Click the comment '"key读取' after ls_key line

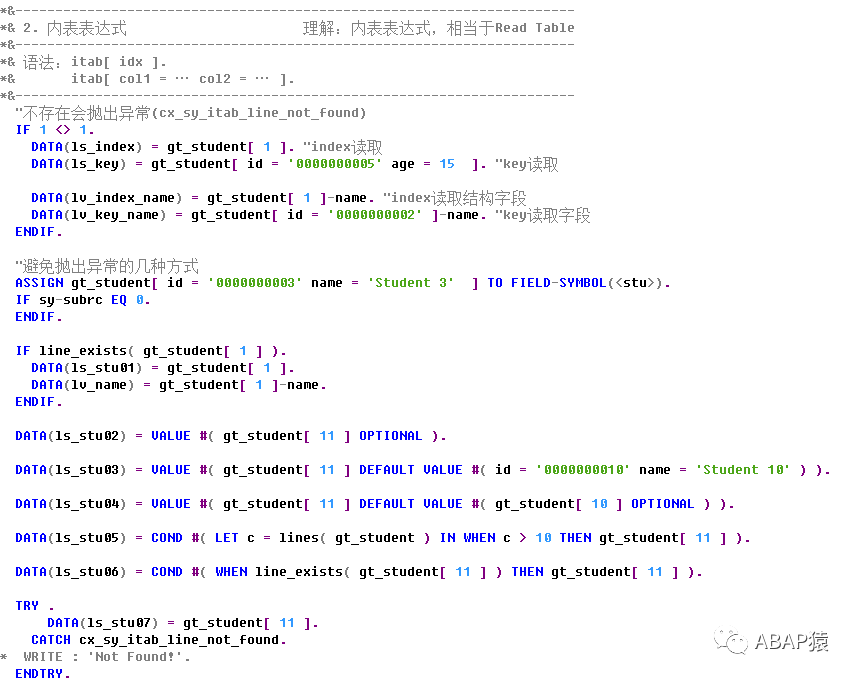526,164
